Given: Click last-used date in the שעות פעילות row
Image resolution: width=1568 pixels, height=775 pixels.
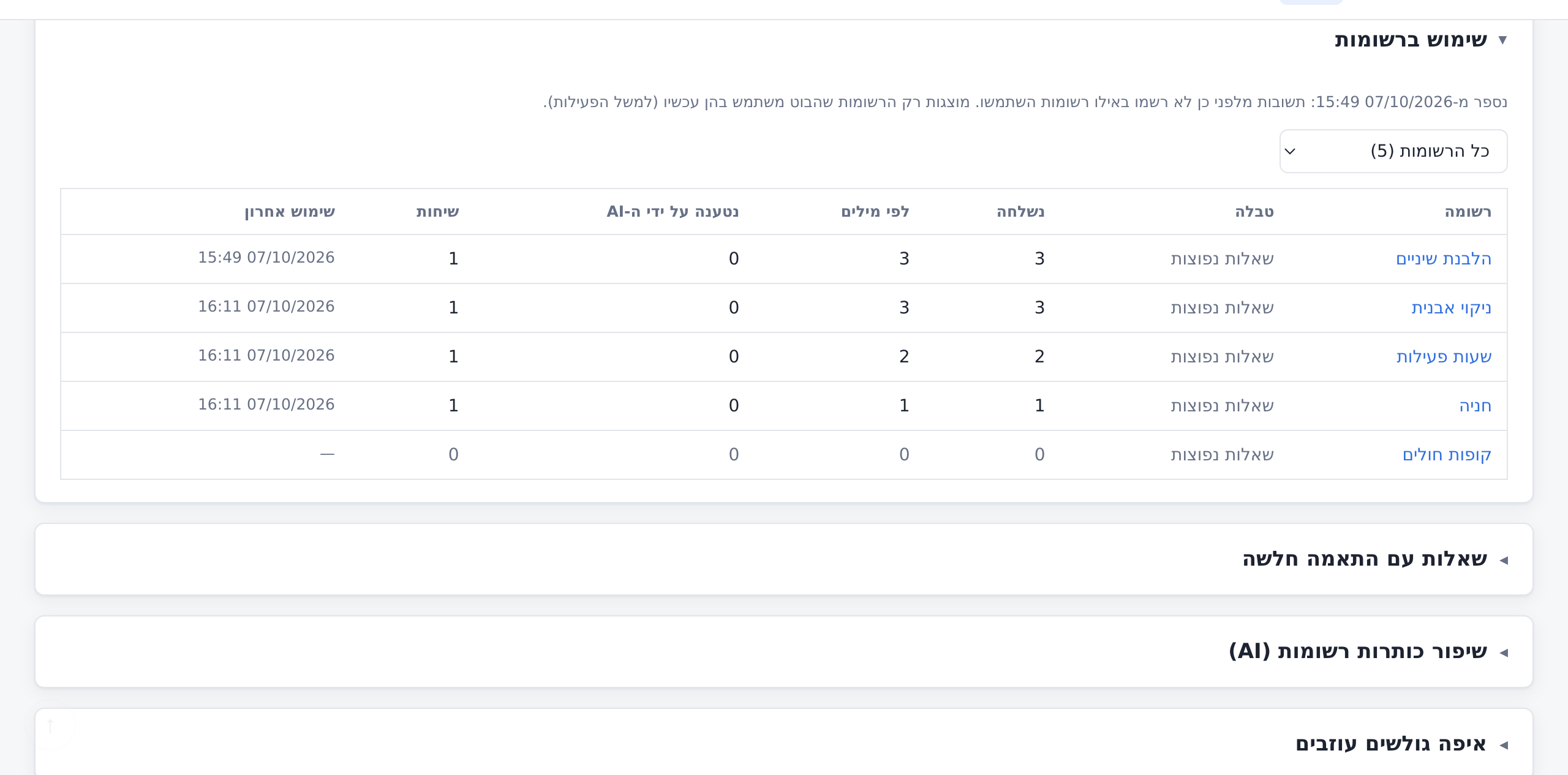Looking at the screenshot, I should coord(266,356).
